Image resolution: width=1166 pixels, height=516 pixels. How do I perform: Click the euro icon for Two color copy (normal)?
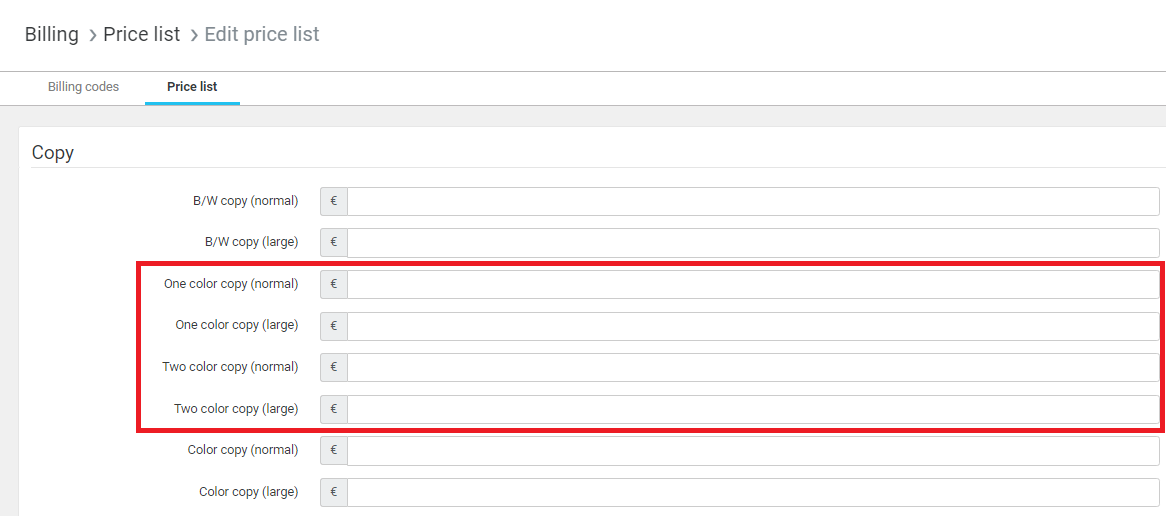(x=334, y=367)
